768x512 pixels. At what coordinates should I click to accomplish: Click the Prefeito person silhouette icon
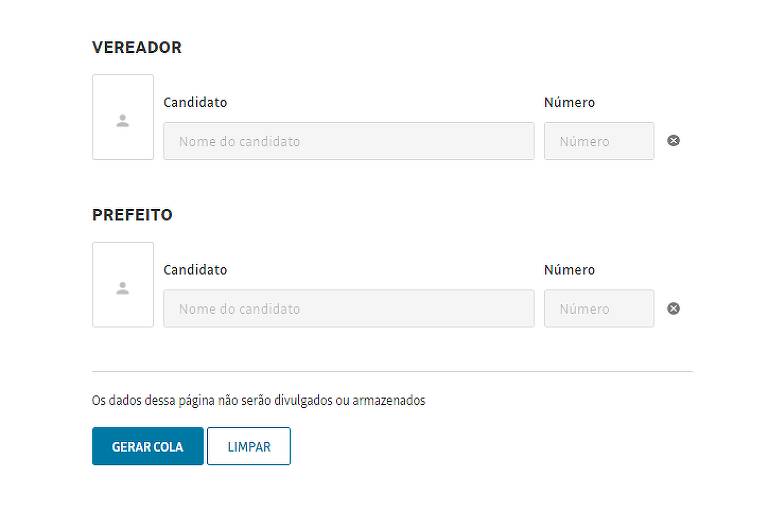[122, 288]
